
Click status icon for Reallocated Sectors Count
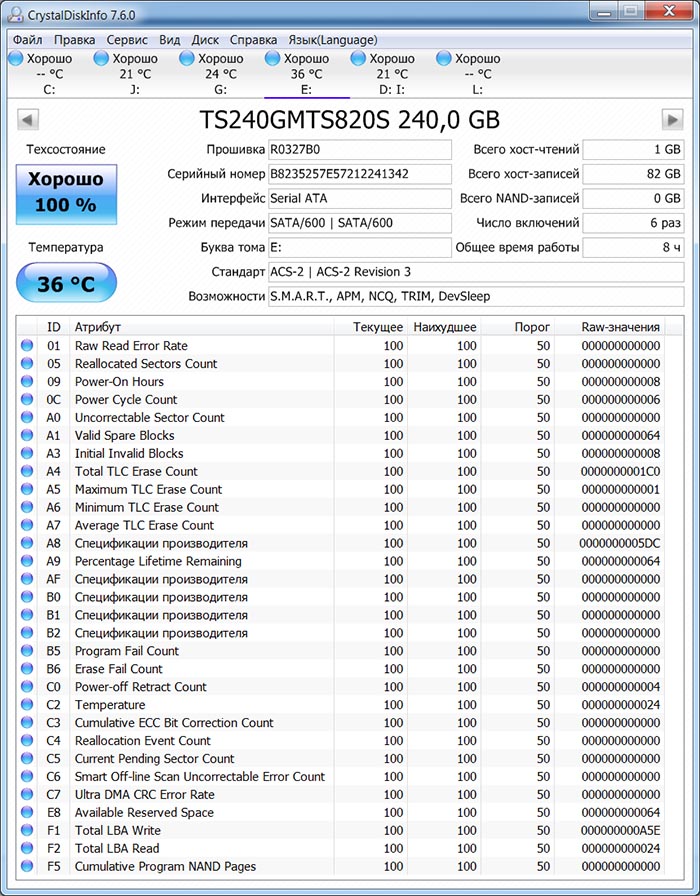click(27, 363)
